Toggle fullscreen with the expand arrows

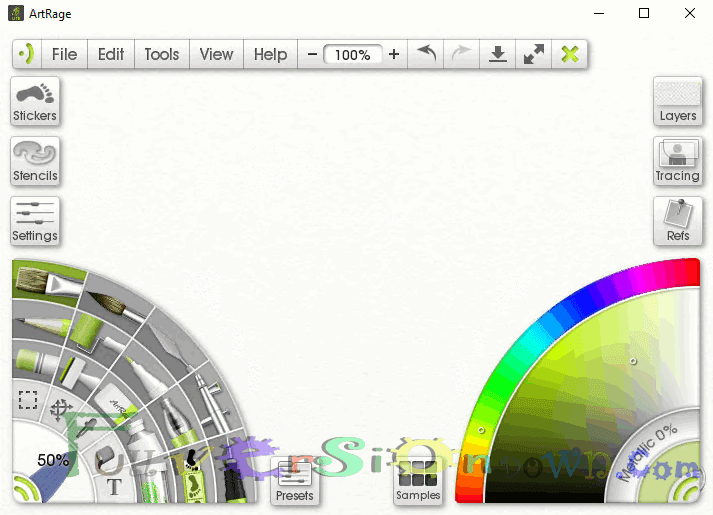coord(534,54)
